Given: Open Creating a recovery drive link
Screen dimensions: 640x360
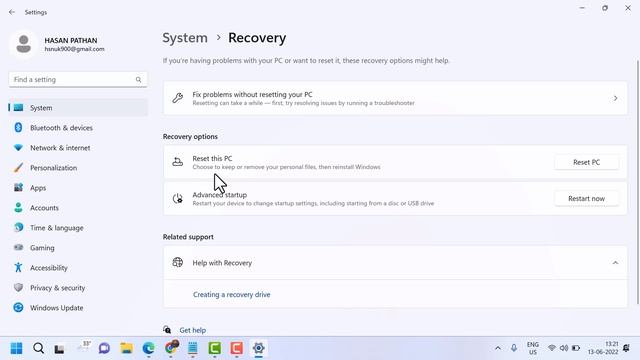Looking at the screenshot, I should 231,294.
